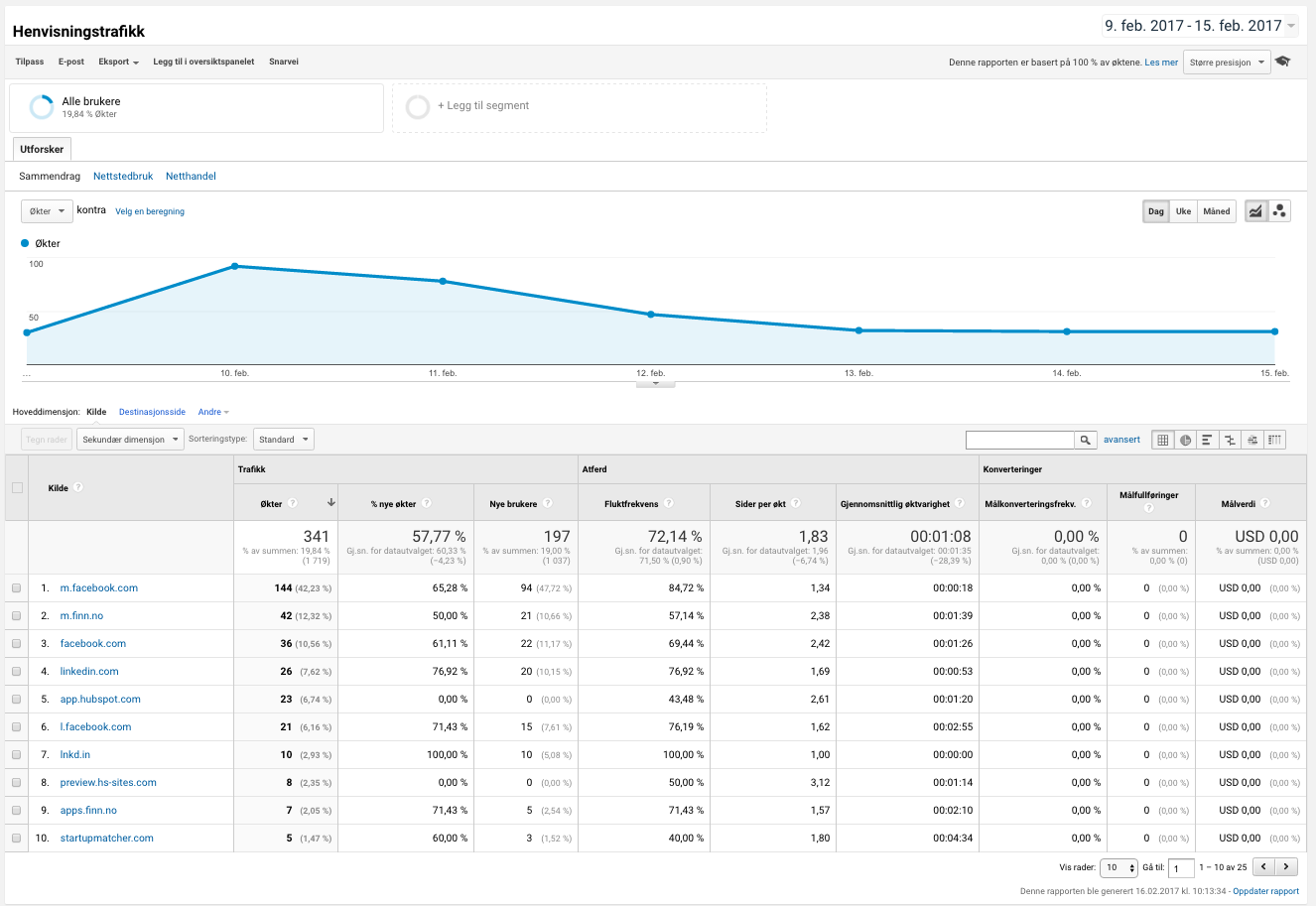Viewport: 1316px width, 906px height.
Task: Switch to pie chart percentage view
Action: tap(1185, 440)
